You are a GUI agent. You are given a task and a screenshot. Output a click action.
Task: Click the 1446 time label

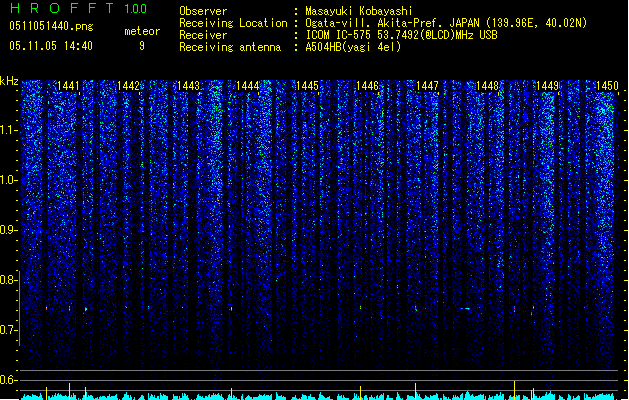[367, 86]
